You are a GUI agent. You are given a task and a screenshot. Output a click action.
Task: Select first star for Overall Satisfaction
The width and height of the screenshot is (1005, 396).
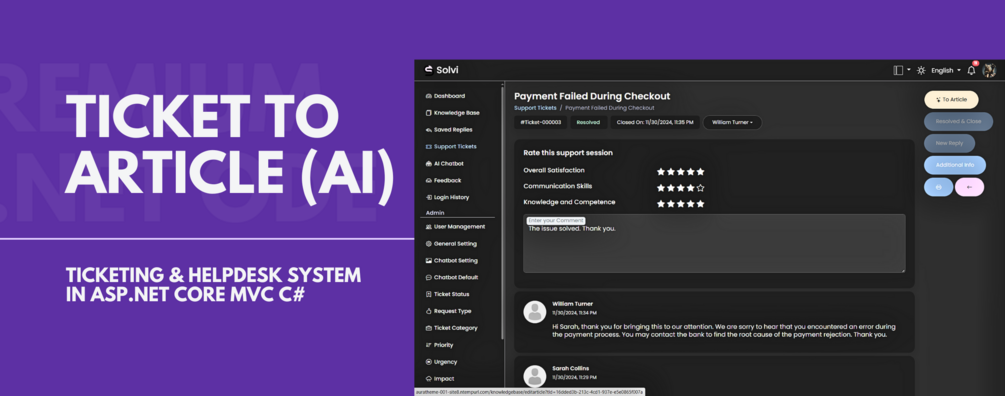(661, 172)
